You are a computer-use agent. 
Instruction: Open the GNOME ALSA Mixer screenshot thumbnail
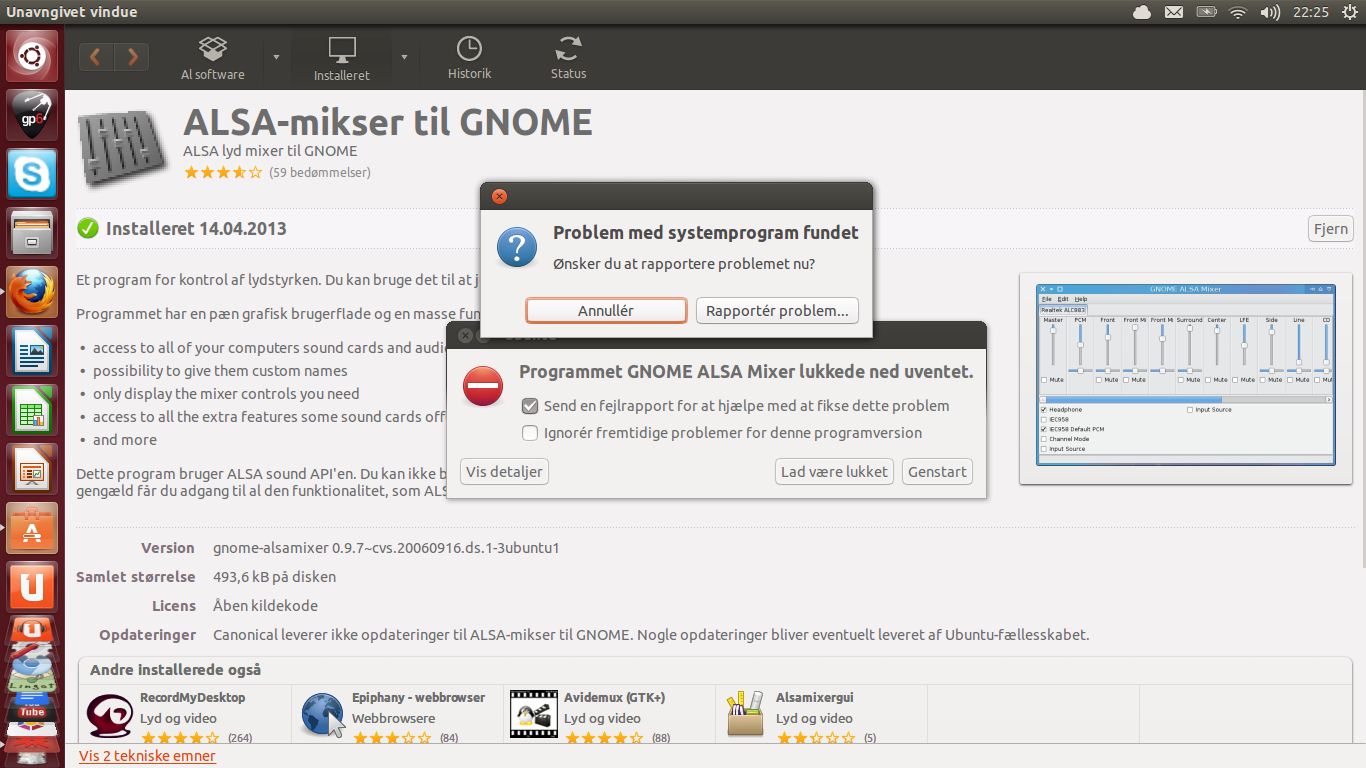click(1185, 378)
